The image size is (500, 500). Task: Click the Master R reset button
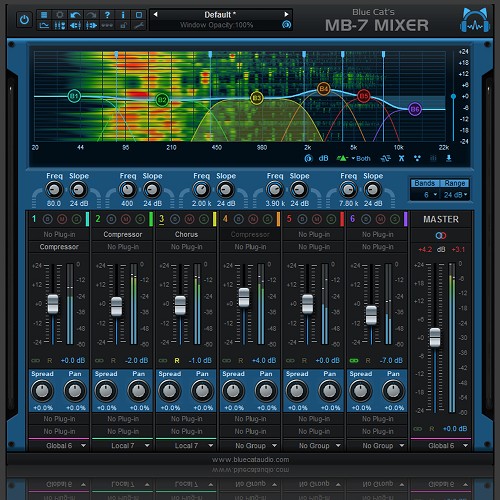point(432,429)
